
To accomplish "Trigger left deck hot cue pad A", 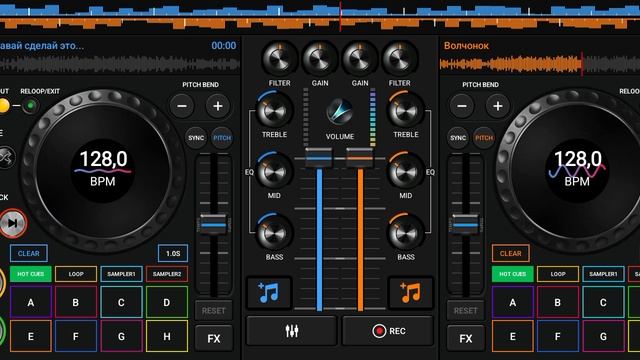I will tap(31, 302).
